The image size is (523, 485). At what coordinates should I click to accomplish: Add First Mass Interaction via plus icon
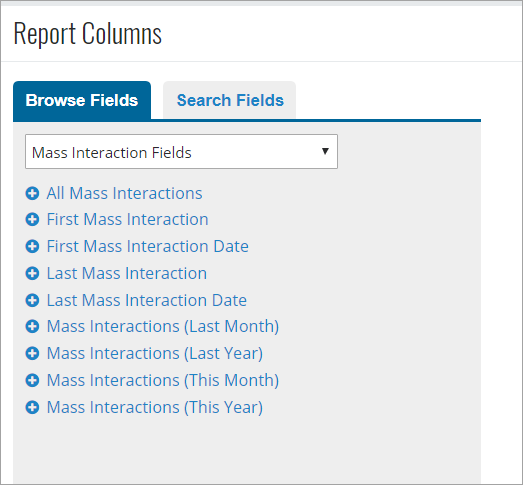pyautogui.click(x=32, y=219)
